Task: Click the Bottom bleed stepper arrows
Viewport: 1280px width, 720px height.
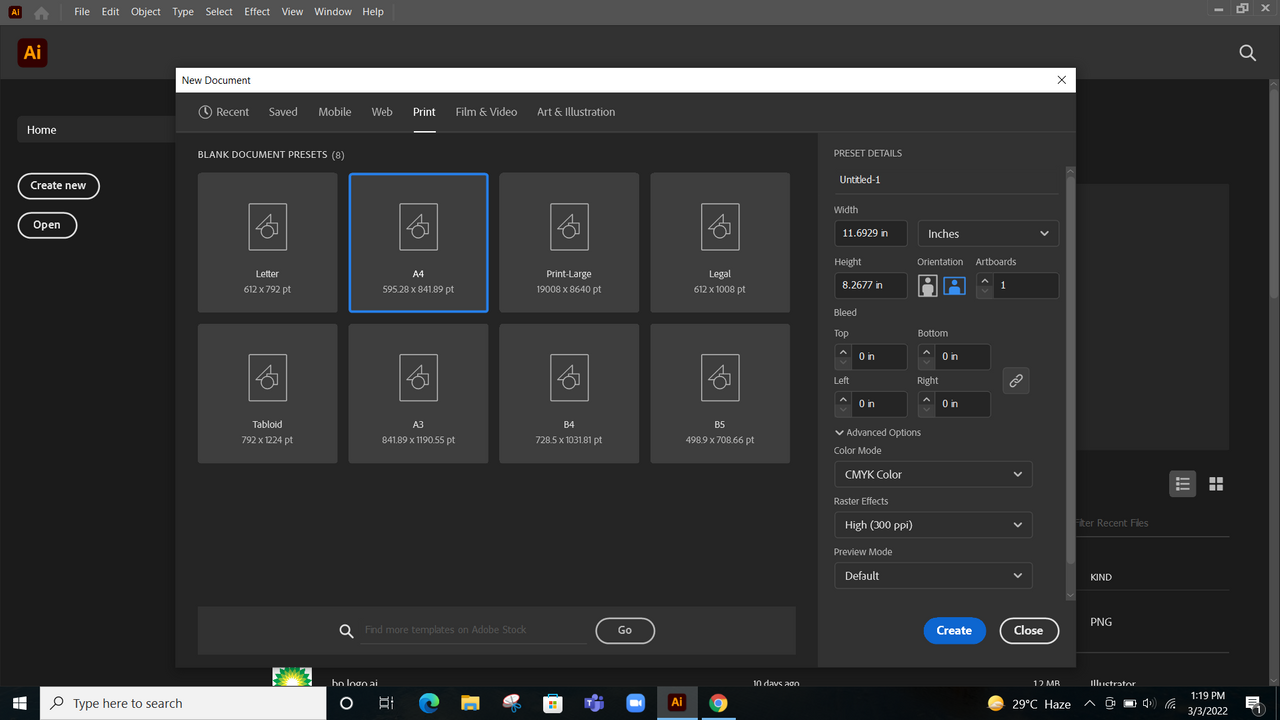Action: tap(926, 356)
